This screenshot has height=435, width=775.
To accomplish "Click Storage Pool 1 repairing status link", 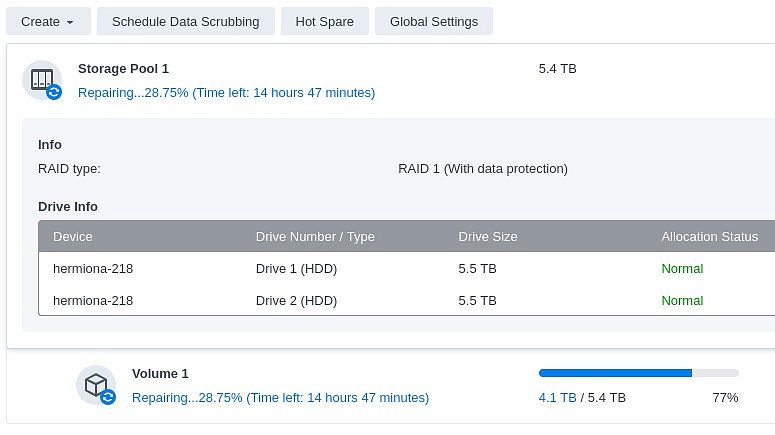I will (226, 93).
